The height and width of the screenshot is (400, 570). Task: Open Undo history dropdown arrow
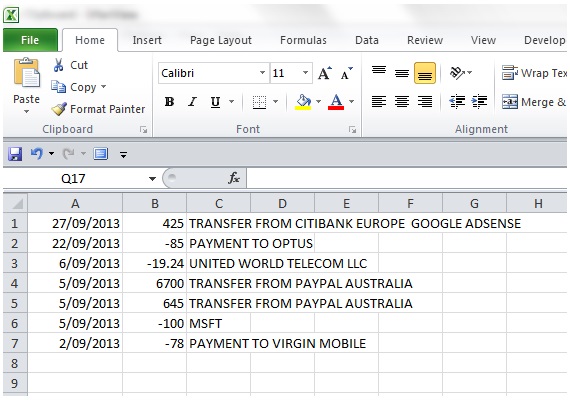pyautogui.click(x=51, y=154)
